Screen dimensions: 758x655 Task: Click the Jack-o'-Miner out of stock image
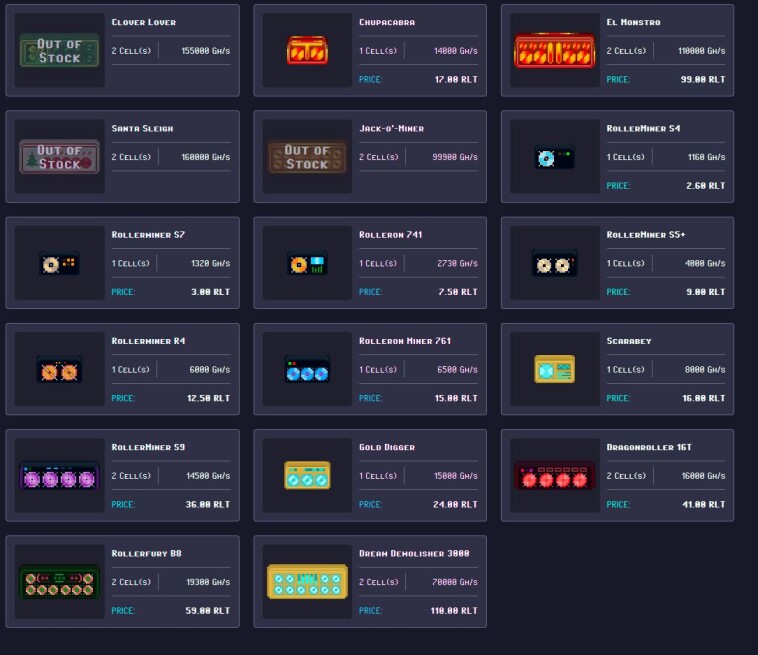(x=307, y=157)
